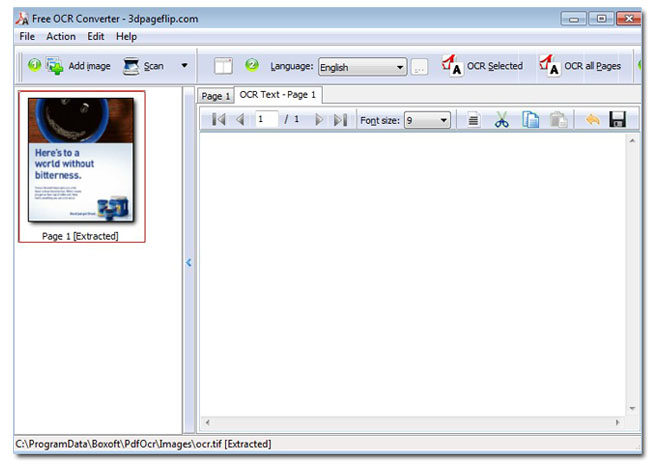Click the horizontal scrollbar right arrow
This screenshot has width=650, height=470.
tap(618, 422)
